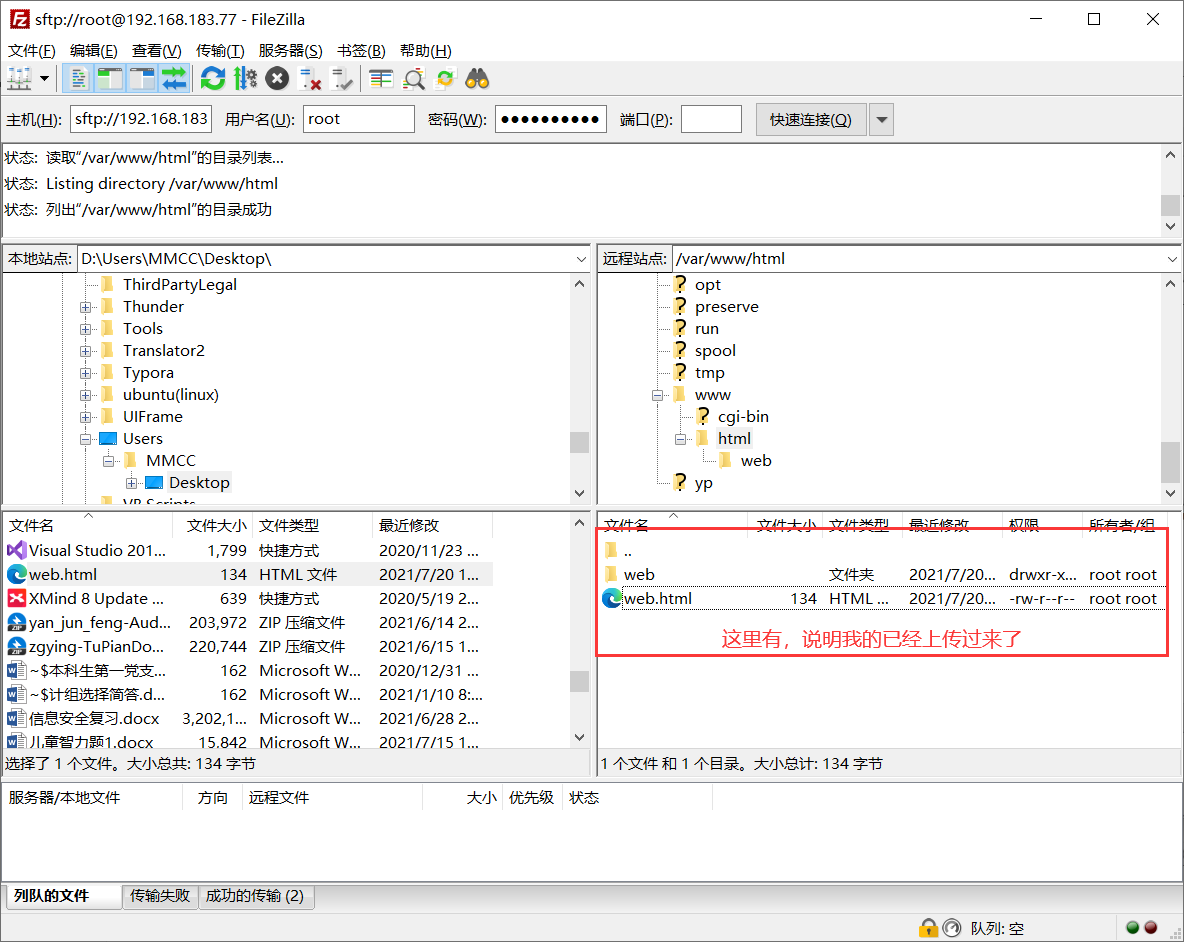Expand the Thunder folder in local tree
1184x942 pixels.
pos(84,306)
